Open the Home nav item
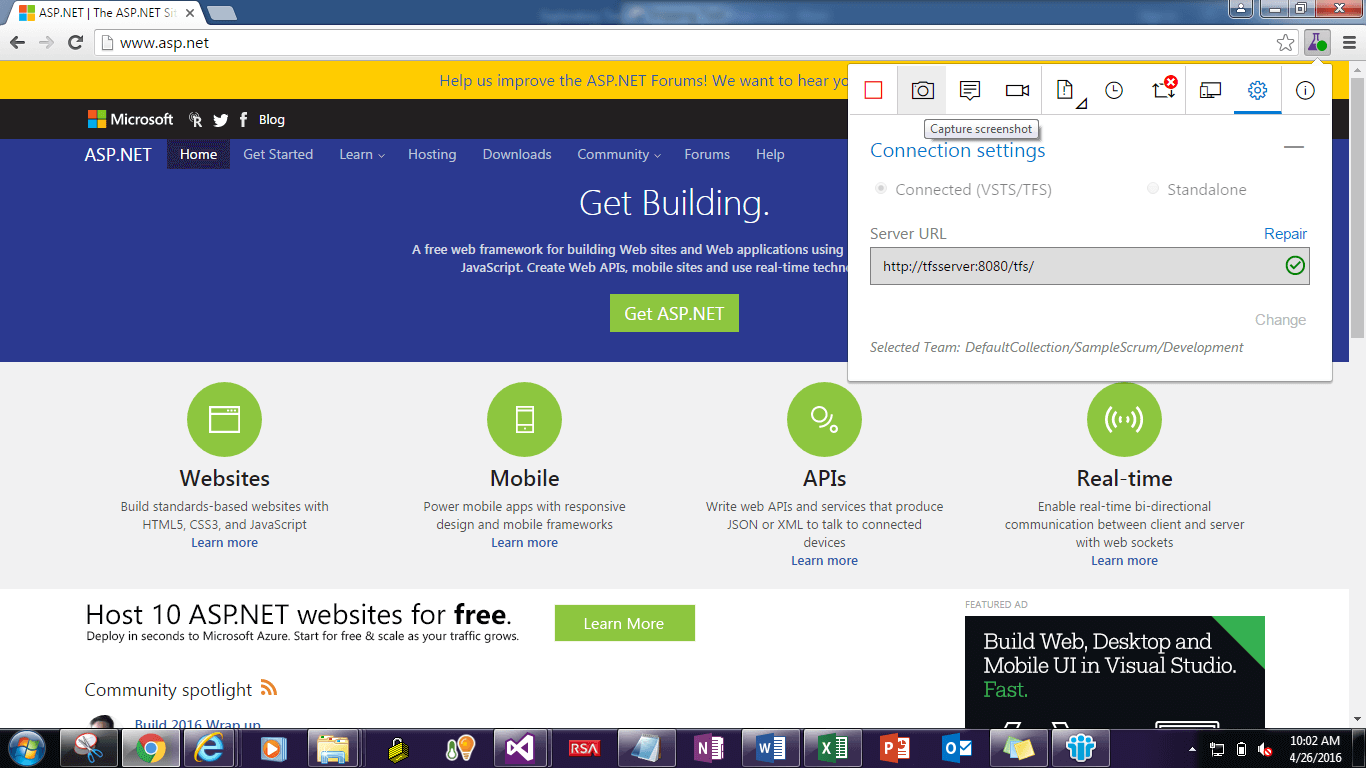 coord(198,154)
